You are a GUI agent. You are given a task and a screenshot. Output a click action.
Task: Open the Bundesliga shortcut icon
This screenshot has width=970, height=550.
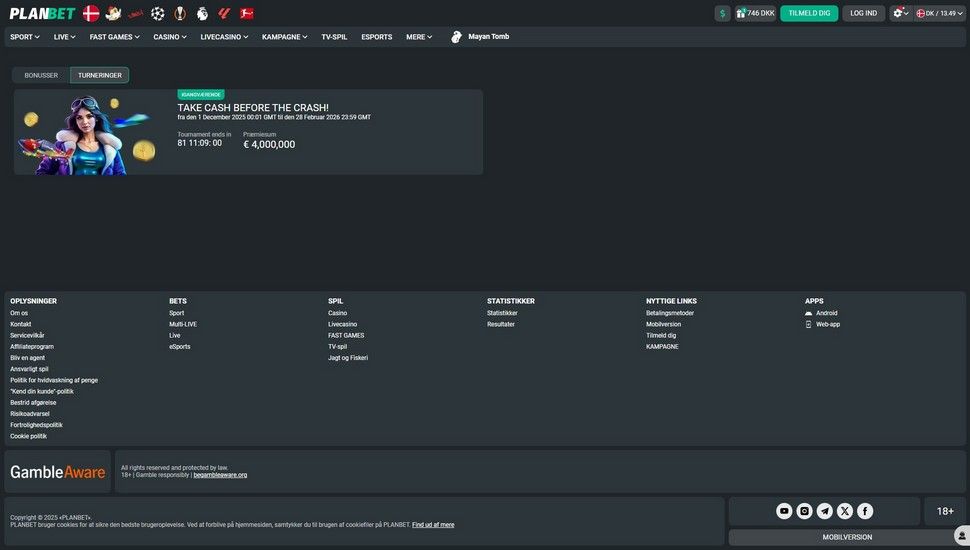[x=247, y=13]
